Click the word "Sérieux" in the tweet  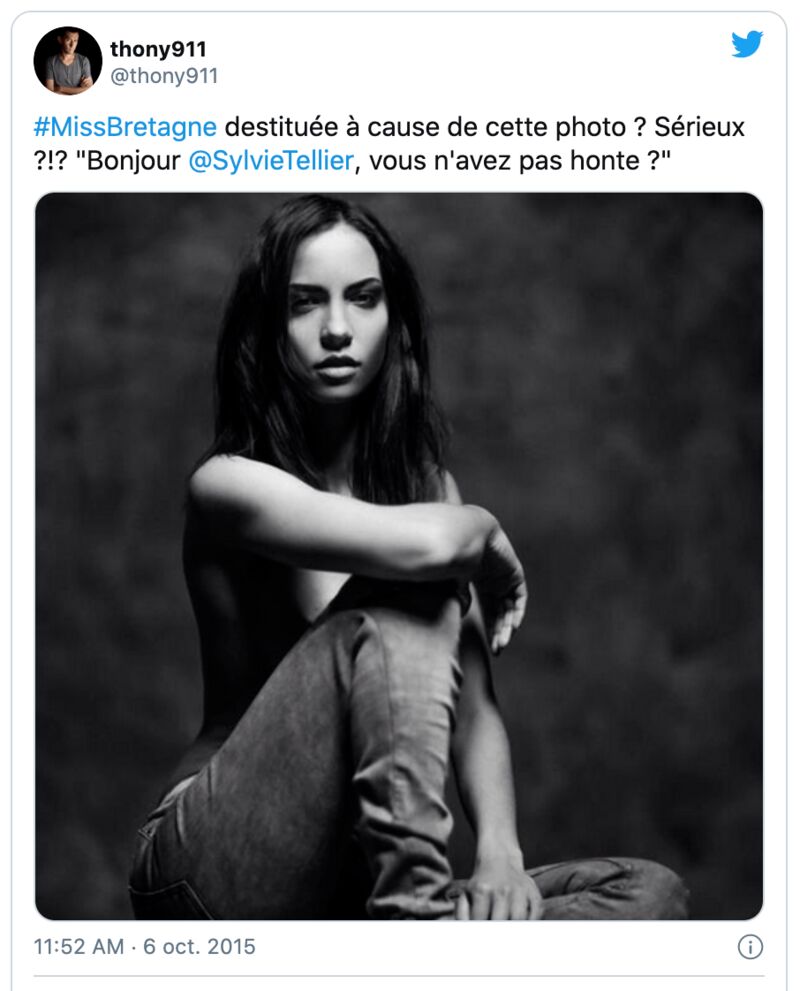tap(700, 127)
